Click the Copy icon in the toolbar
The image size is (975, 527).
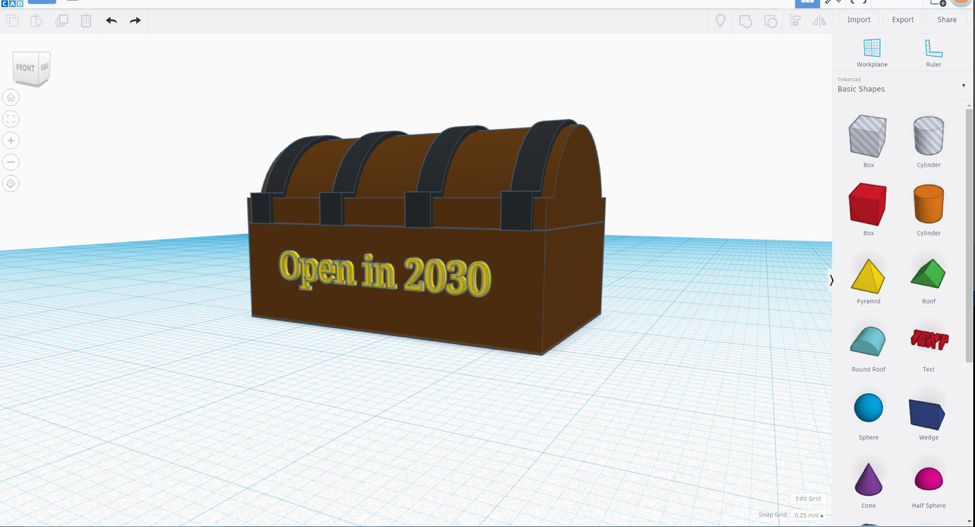pos(12,21)
